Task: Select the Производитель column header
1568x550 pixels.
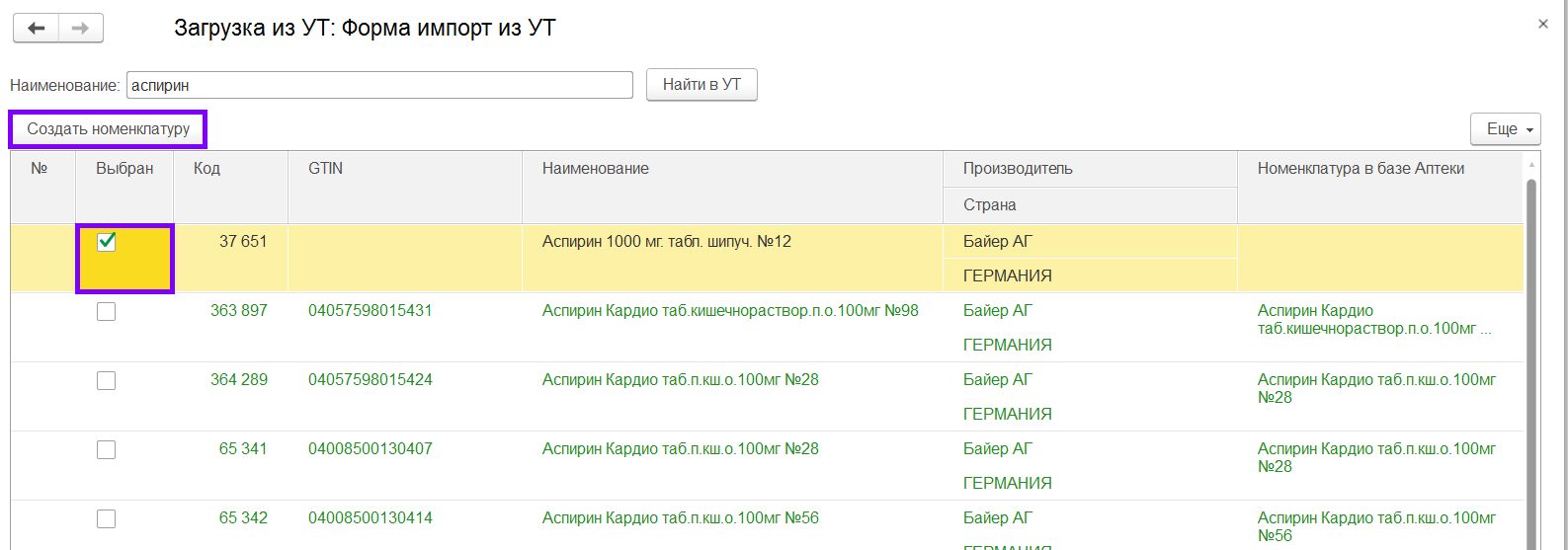Action: 1018,169
